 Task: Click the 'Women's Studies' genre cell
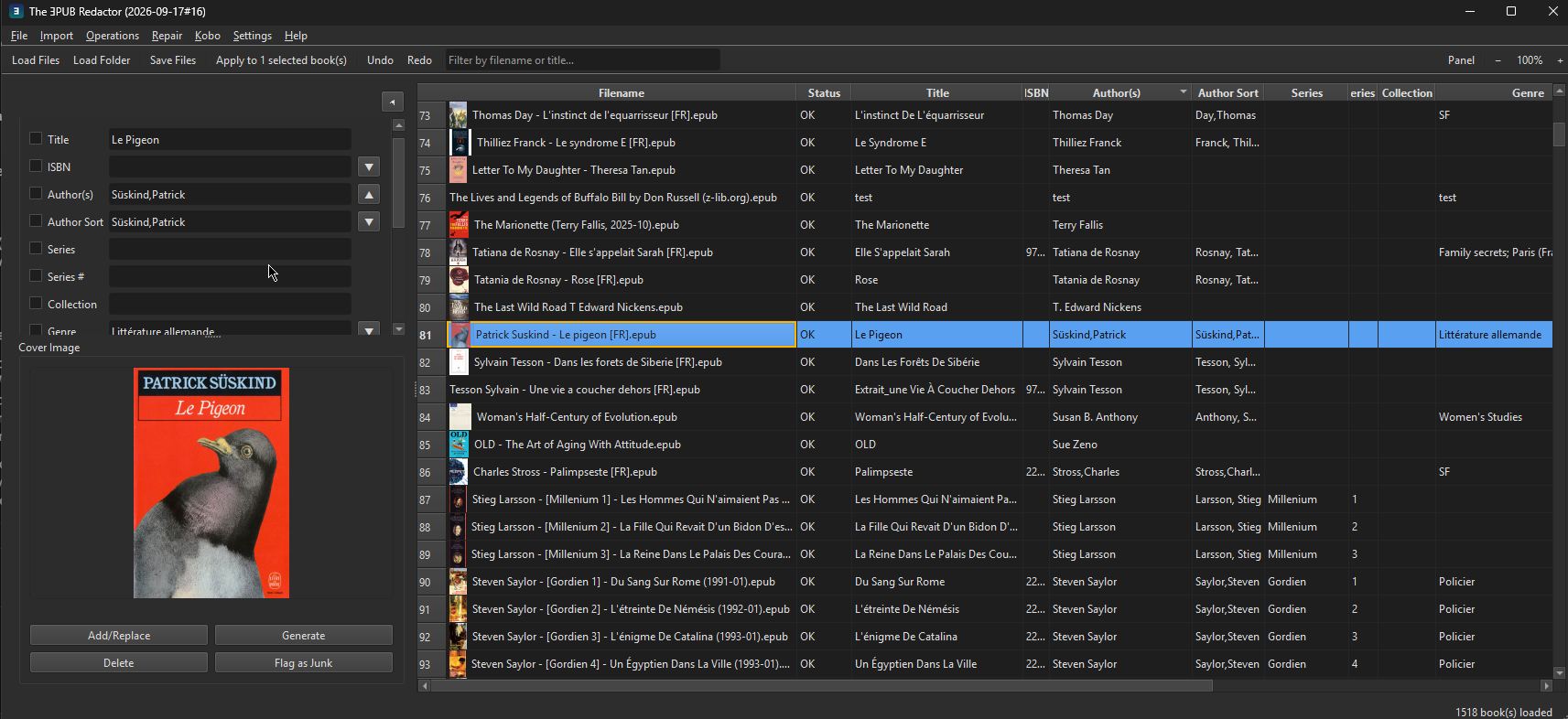point(1495,417)
